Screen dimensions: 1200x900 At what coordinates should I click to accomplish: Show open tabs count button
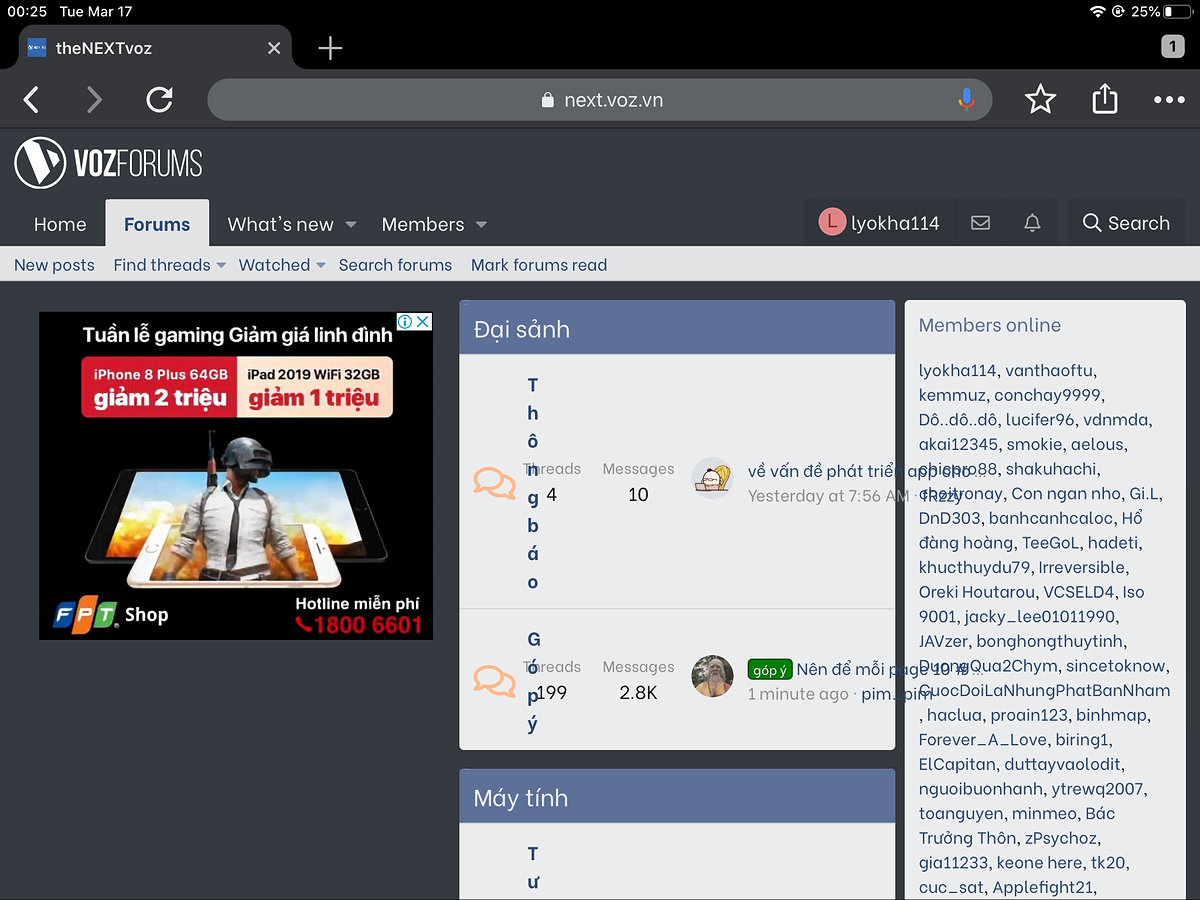pos(1173,47)
